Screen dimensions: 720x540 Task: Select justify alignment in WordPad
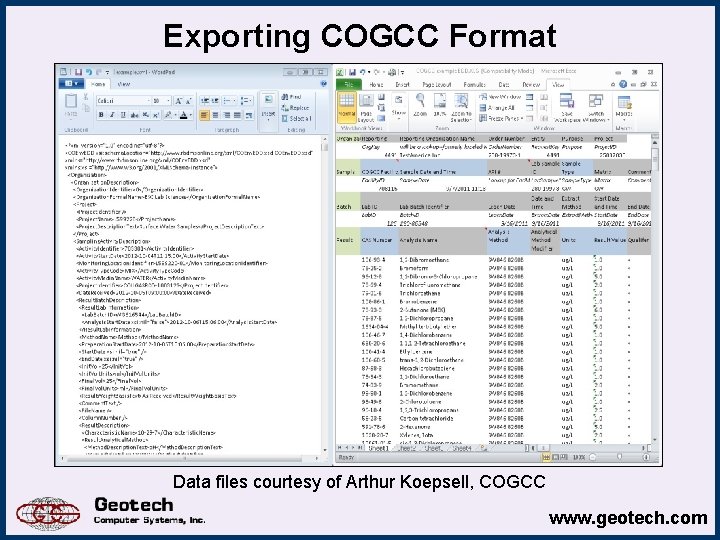pyautogui.click(x=237, y=115)
